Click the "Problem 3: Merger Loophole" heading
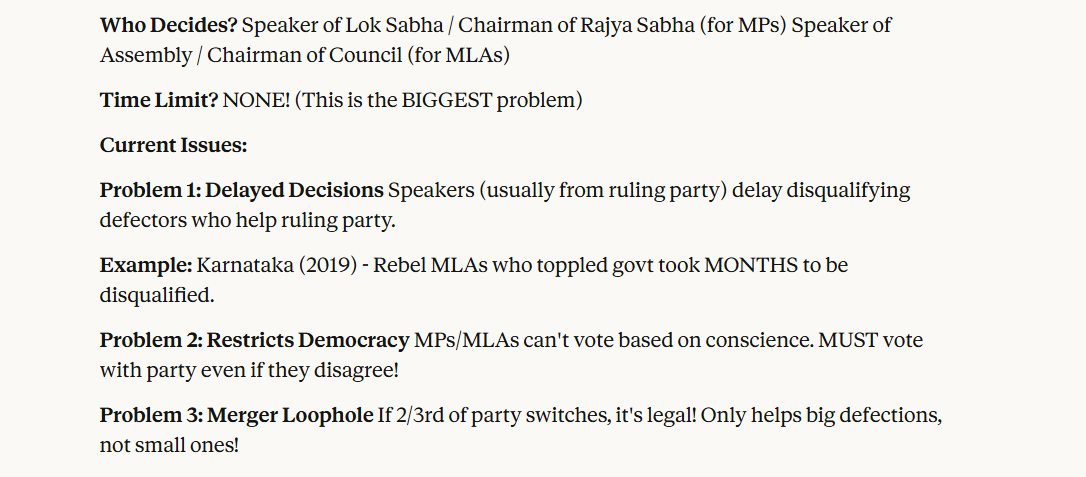 point(236,415)
